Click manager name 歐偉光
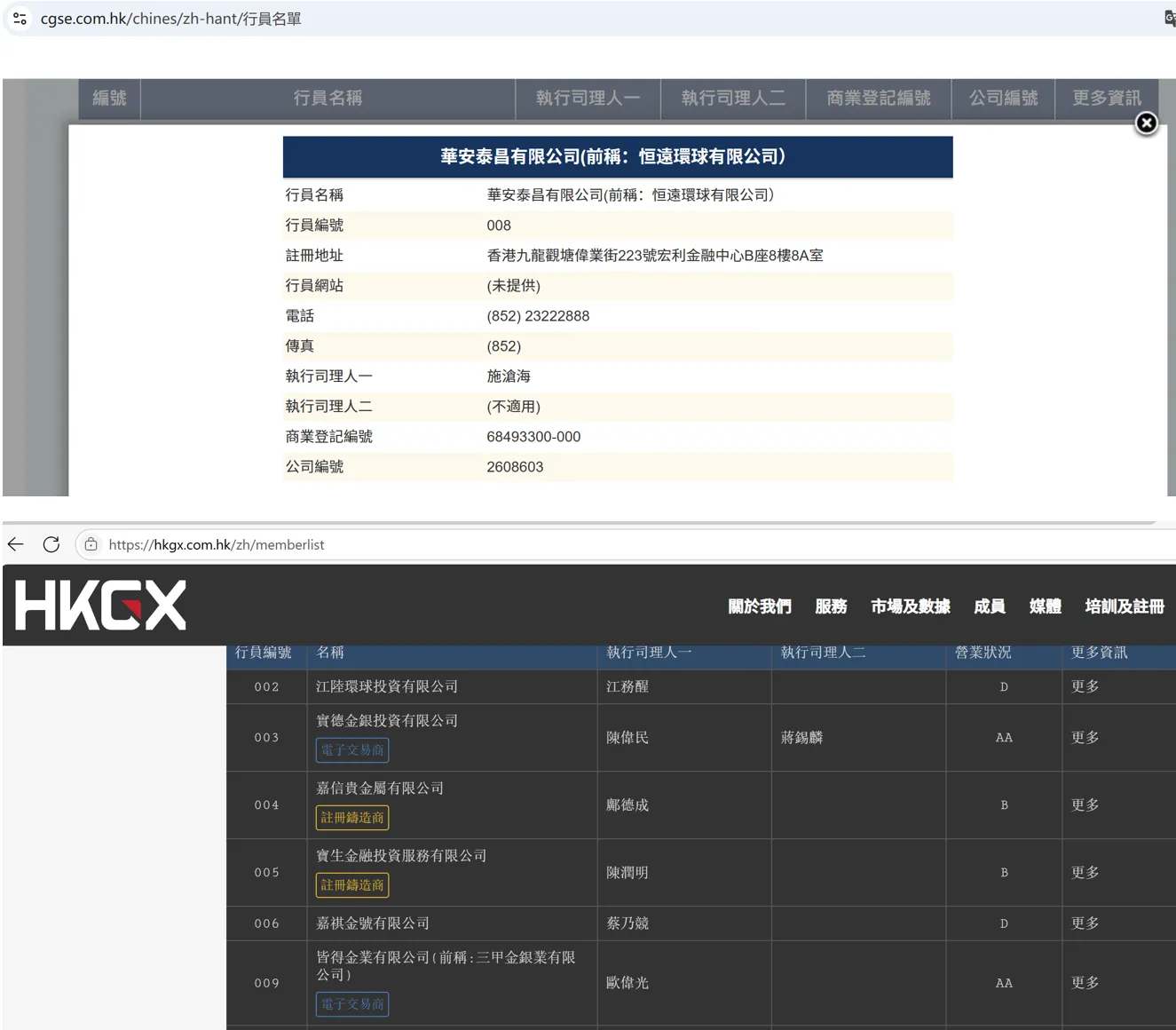This screenshot has height=1030, width=1176. pos(627,982)
